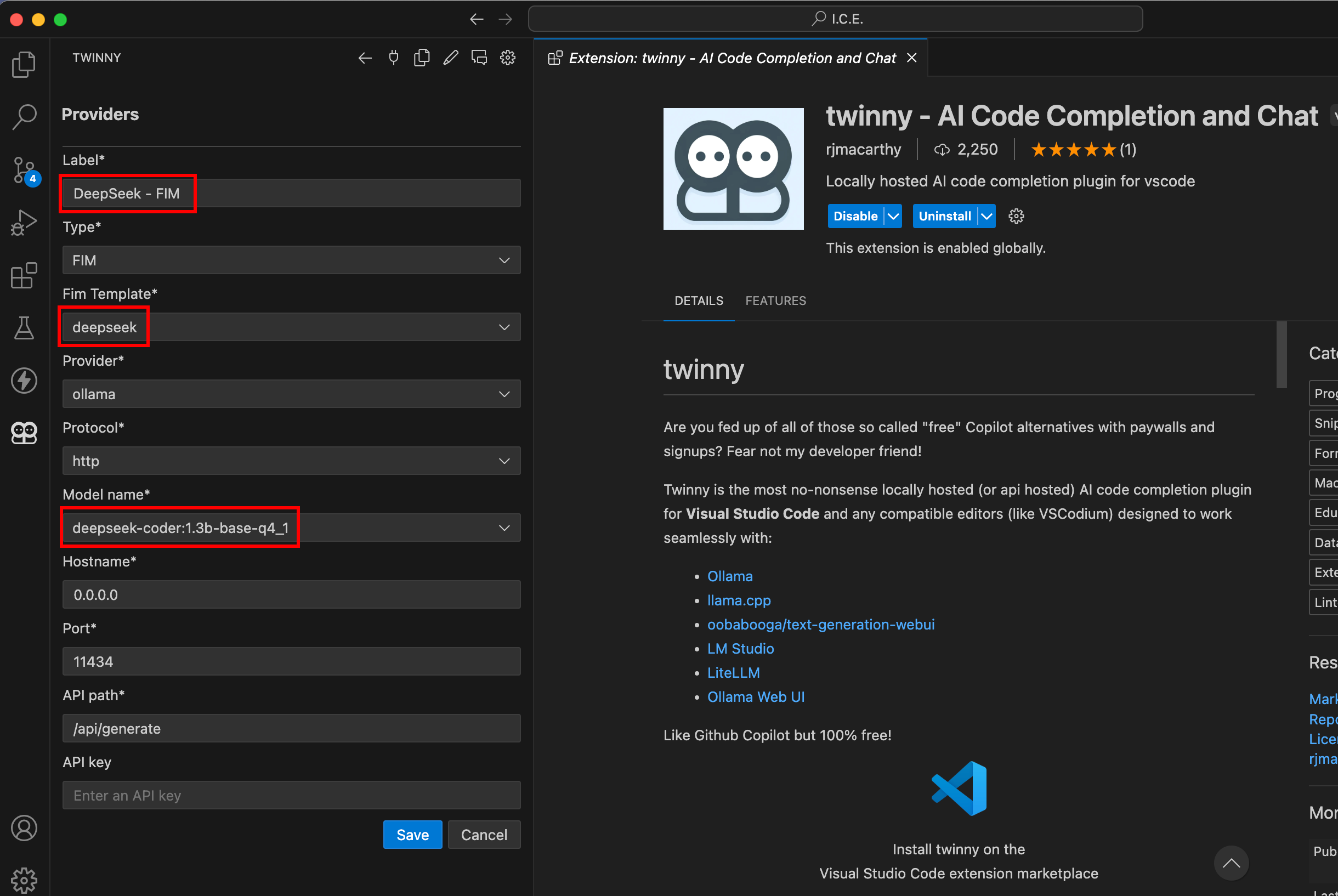The height and width of the screenshot is (896, 1338).
Task: Open the Provider dropdown showing ollama
Action: click(291, 394)
